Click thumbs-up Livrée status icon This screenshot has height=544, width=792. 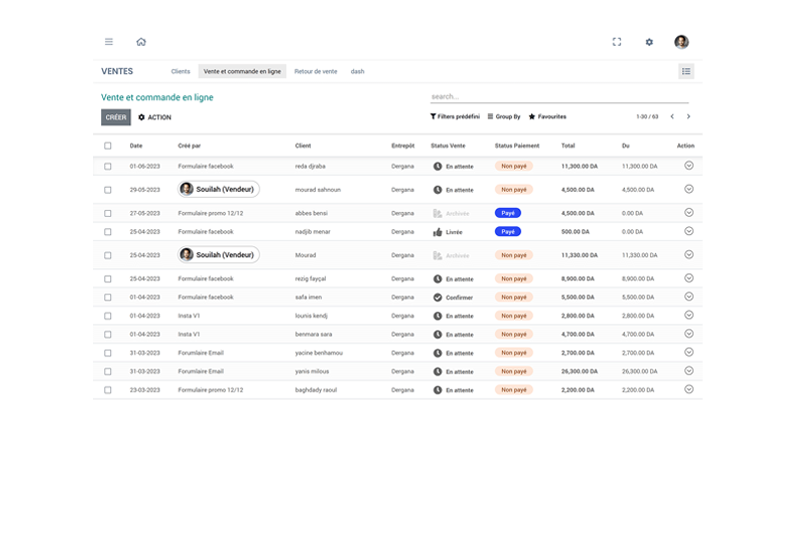438,232
